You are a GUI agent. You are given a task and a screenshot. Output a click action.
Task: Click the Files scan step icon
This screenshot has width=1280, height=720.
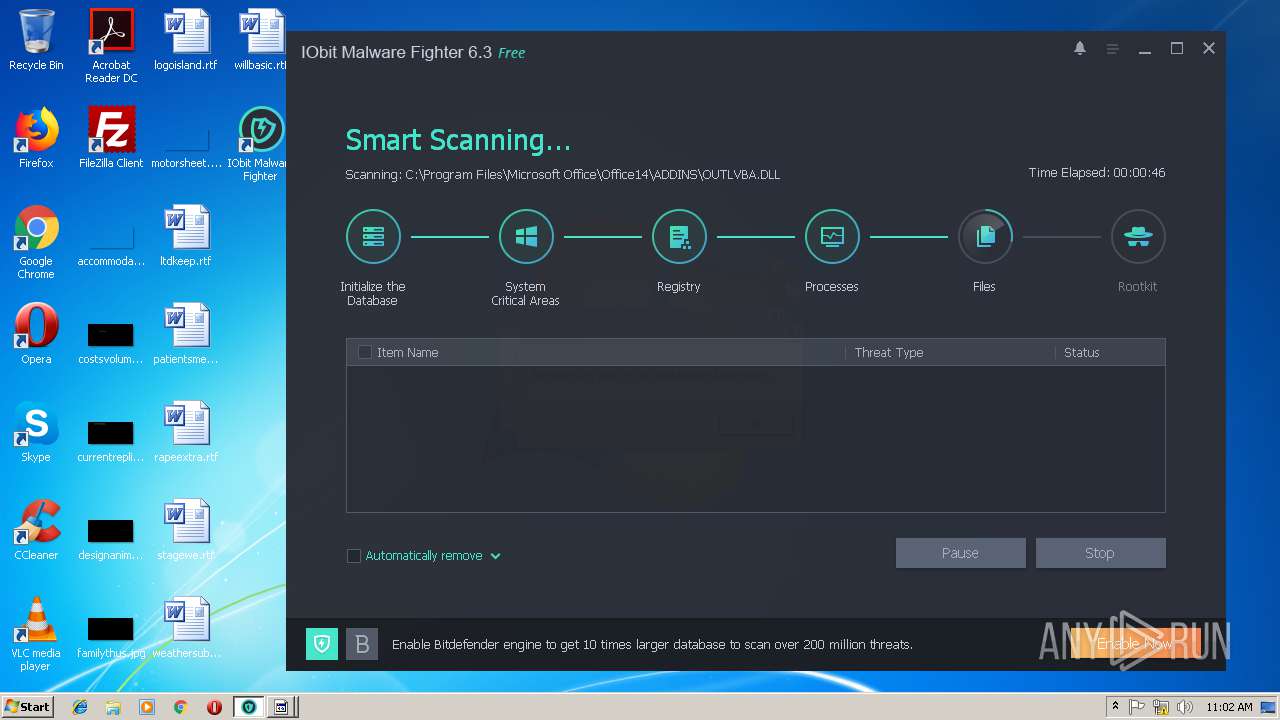[985, 237]
